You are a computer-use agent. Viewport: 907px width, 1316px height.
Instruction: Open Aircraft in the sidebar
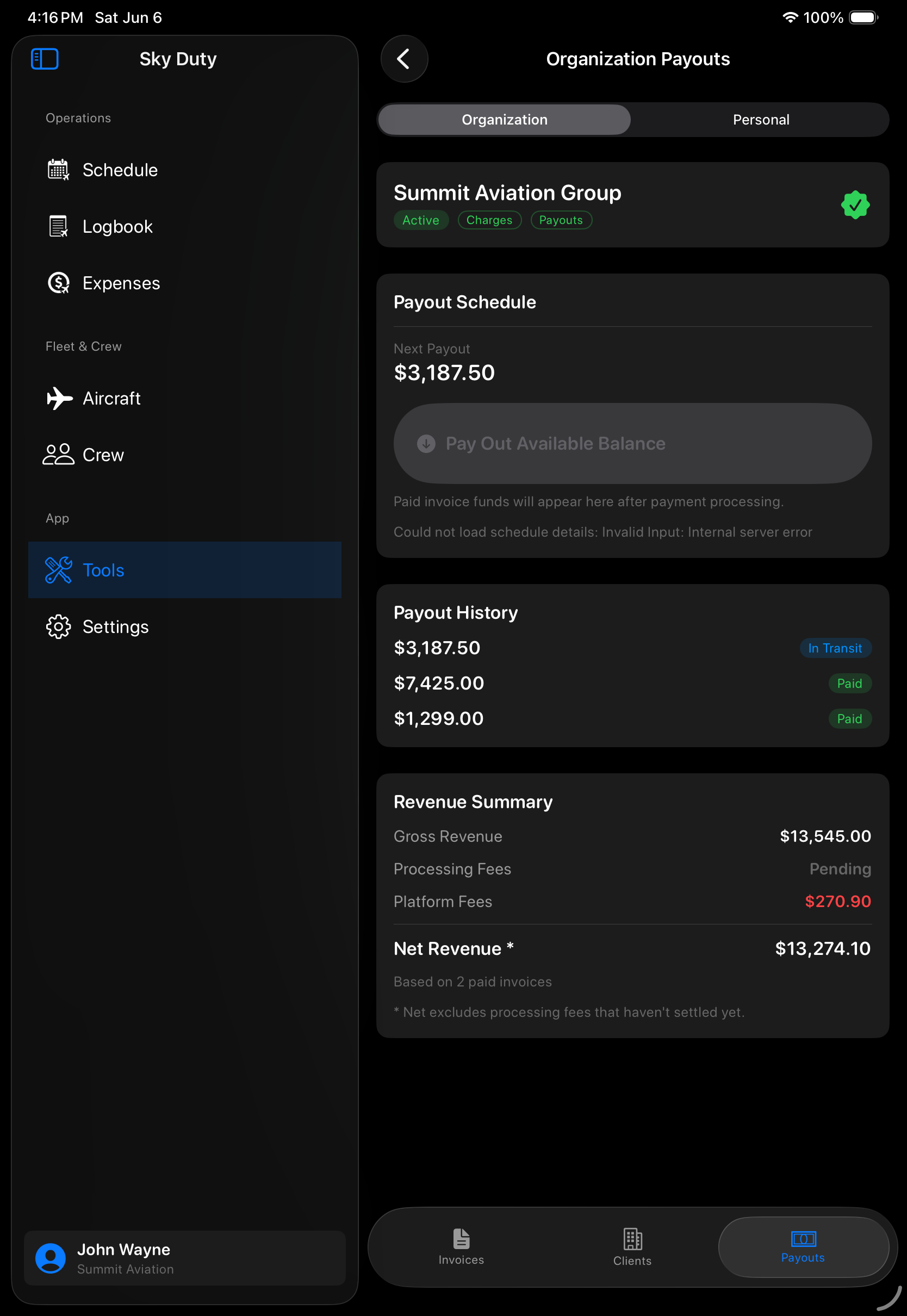pos(185,398)
